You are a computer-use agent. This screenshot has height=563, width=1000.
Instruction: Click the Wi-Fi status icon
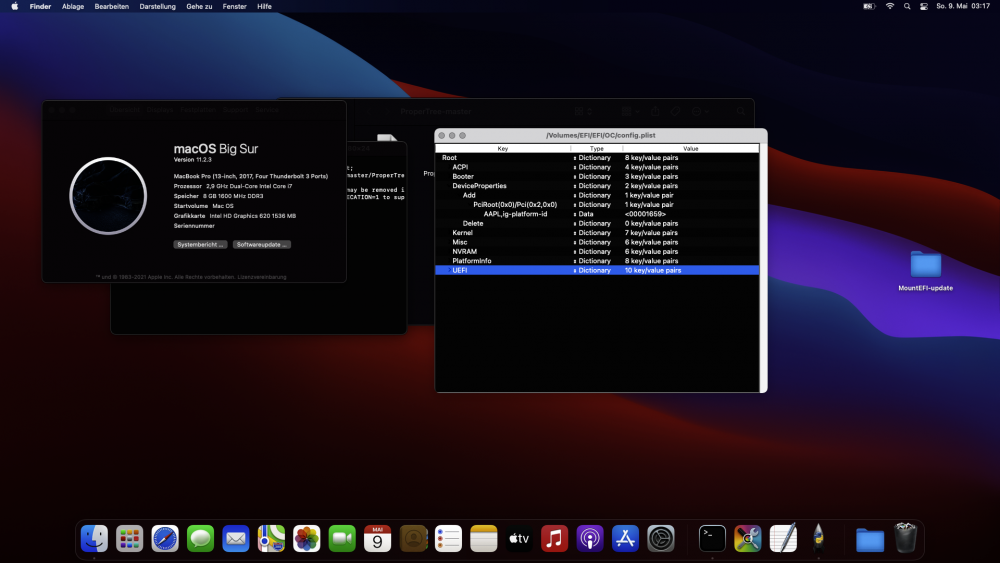click(890, 6)
